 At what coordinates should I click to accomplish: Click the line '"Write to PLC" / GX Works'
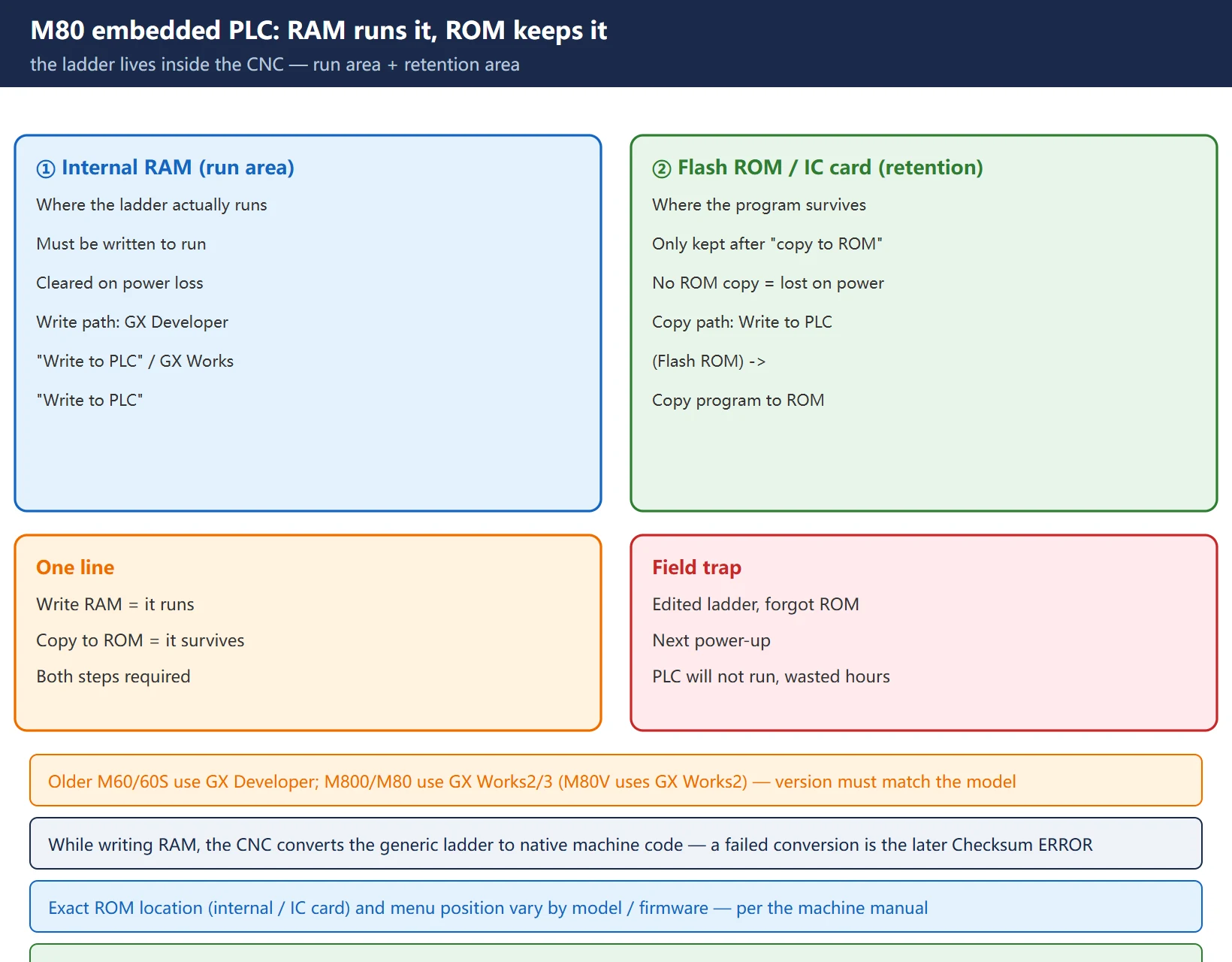tap(135, 362)
